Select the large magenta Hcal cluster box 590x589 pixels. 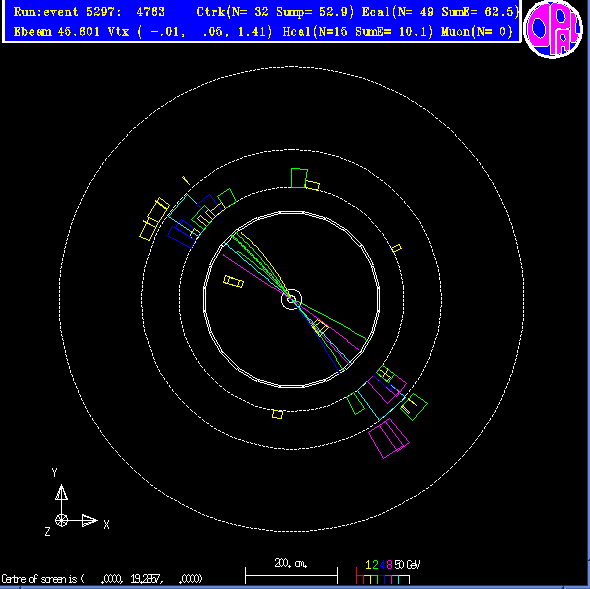pyautogui.click(x=389, y=438)
